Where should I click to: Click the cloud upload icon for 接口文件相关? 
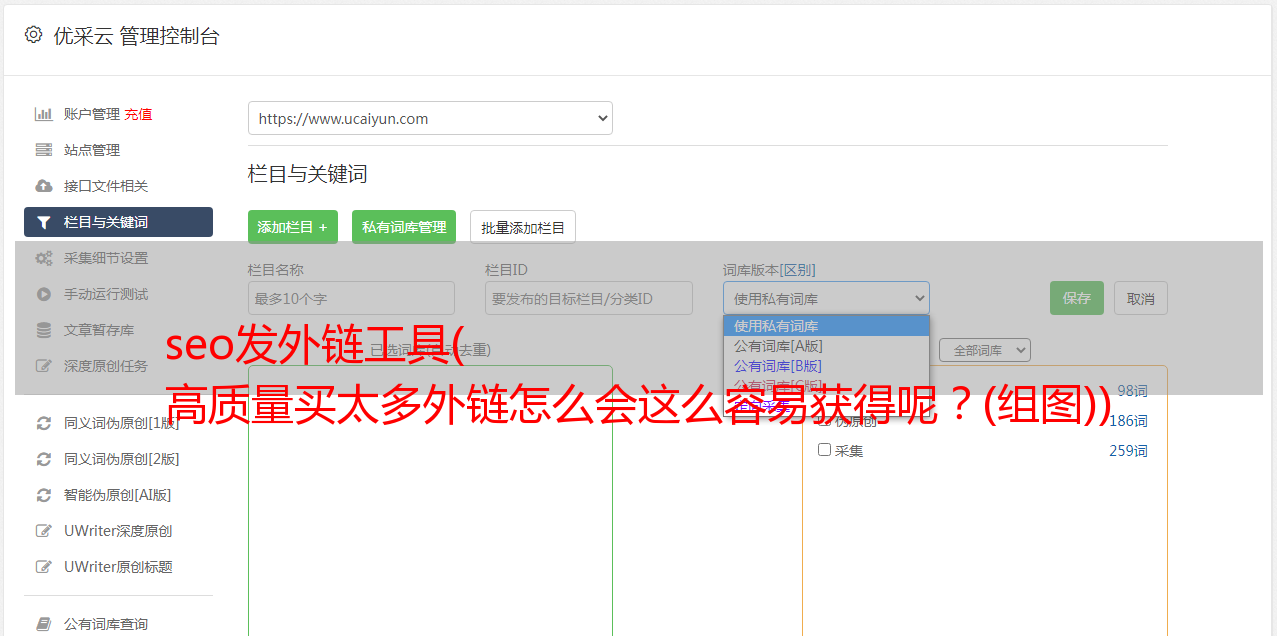point(43,186)
